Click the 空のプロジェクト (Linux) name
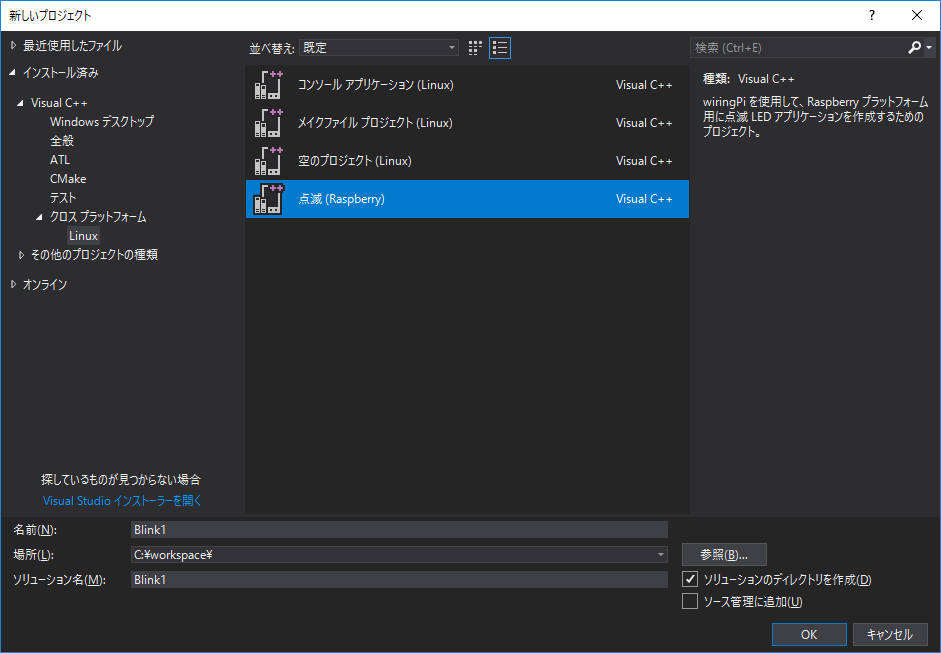The image size is (941, 653). (355, 161)
